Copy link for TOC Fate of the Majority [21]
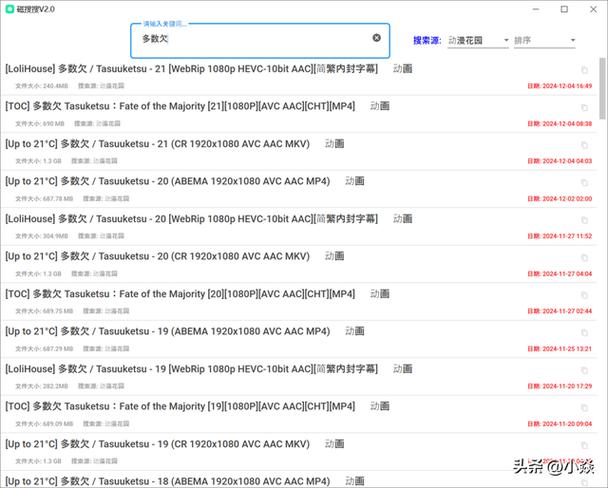 click(x=584, y=108)
